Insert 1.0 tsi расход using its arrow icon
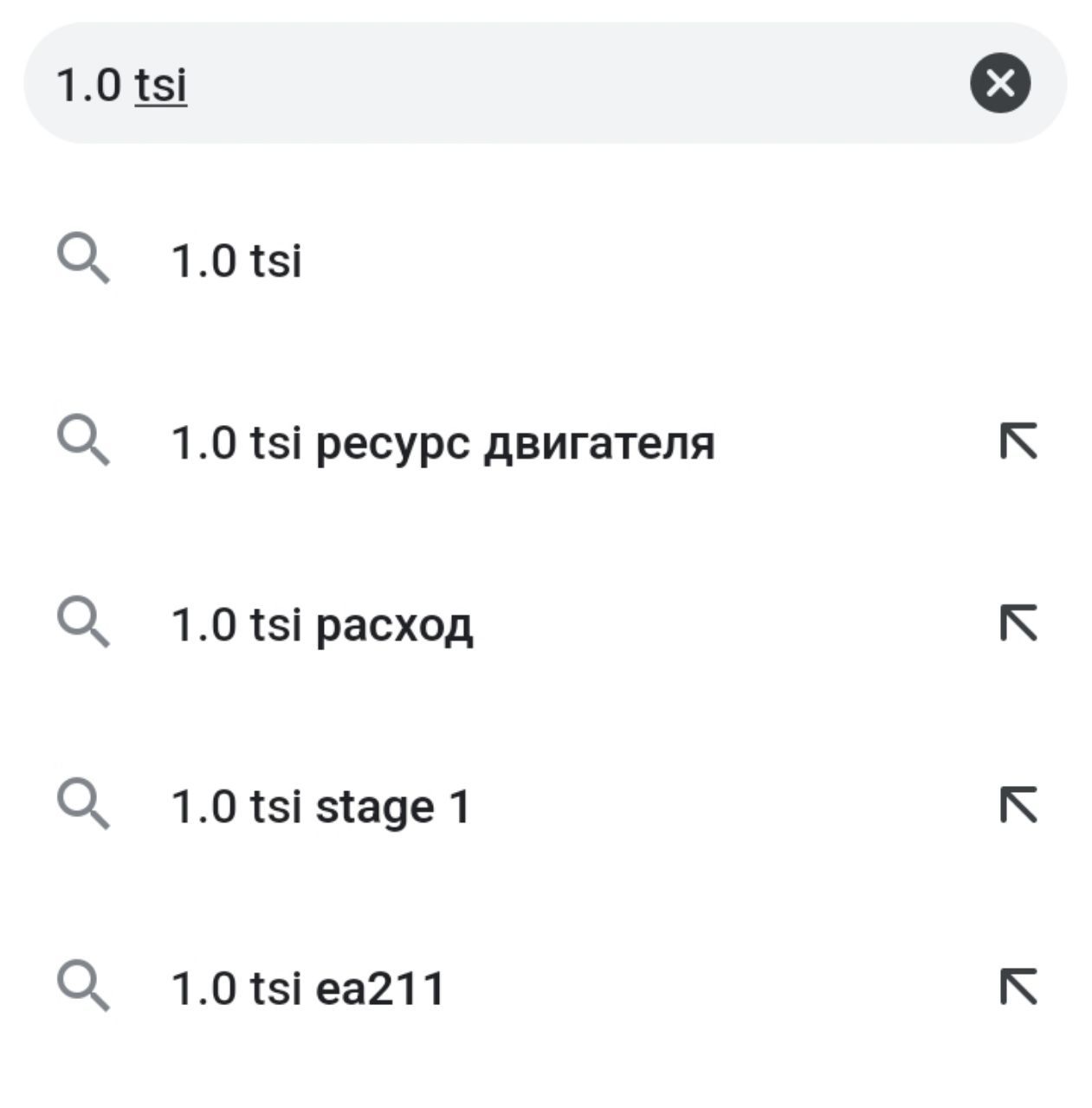The image size is (1092, 1108). tap(1018, 624)
